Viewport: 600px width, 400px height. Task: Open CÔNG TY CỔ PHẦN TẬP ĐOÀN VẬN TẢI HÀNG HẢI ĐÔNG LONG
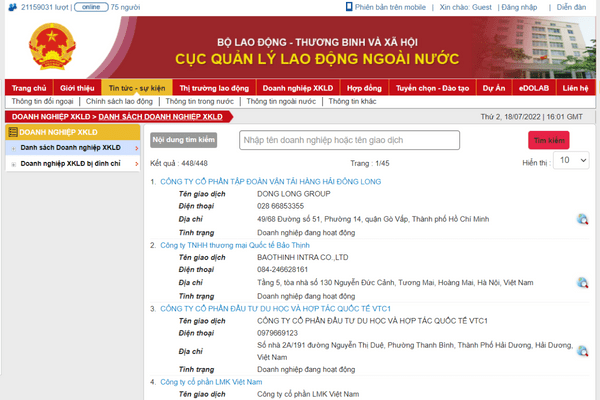click(x=271, y=181)
